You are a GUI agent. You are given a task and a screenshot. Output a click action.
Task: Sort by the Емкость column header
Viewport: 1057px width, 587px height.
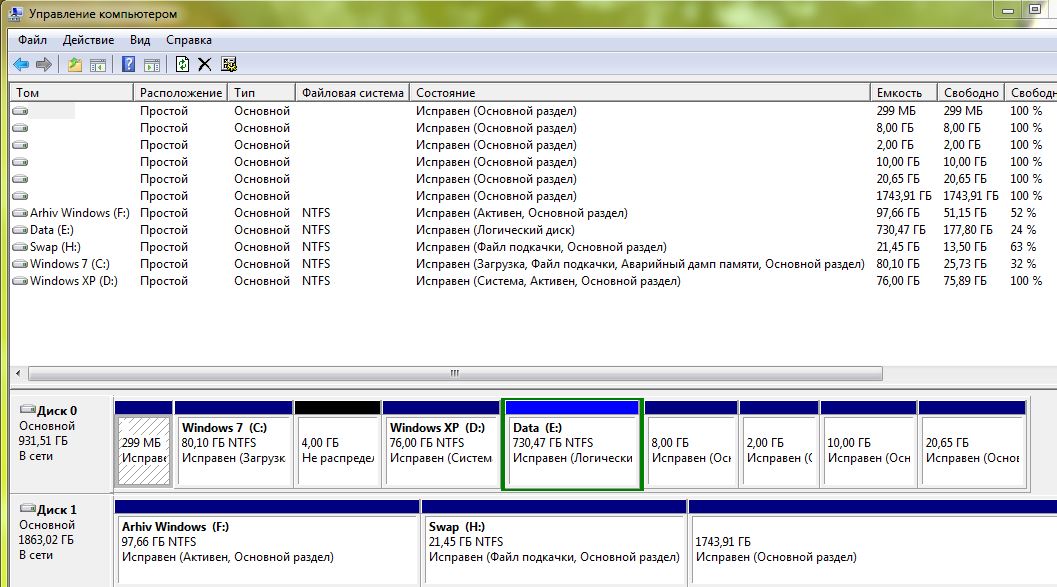point(903,93)
